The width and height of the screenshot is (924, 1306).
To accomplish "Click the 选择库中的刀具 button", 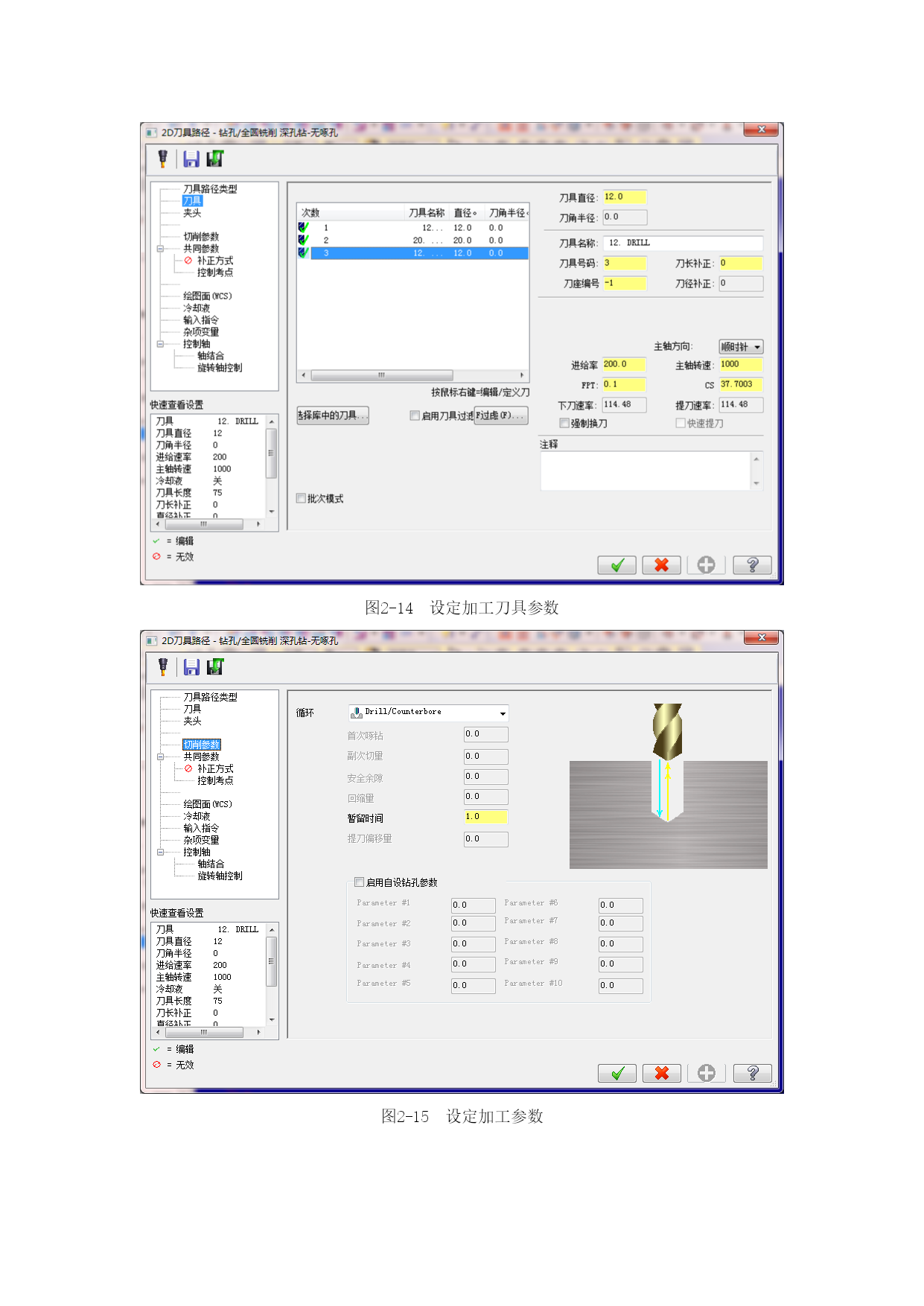I will (333, 415).
